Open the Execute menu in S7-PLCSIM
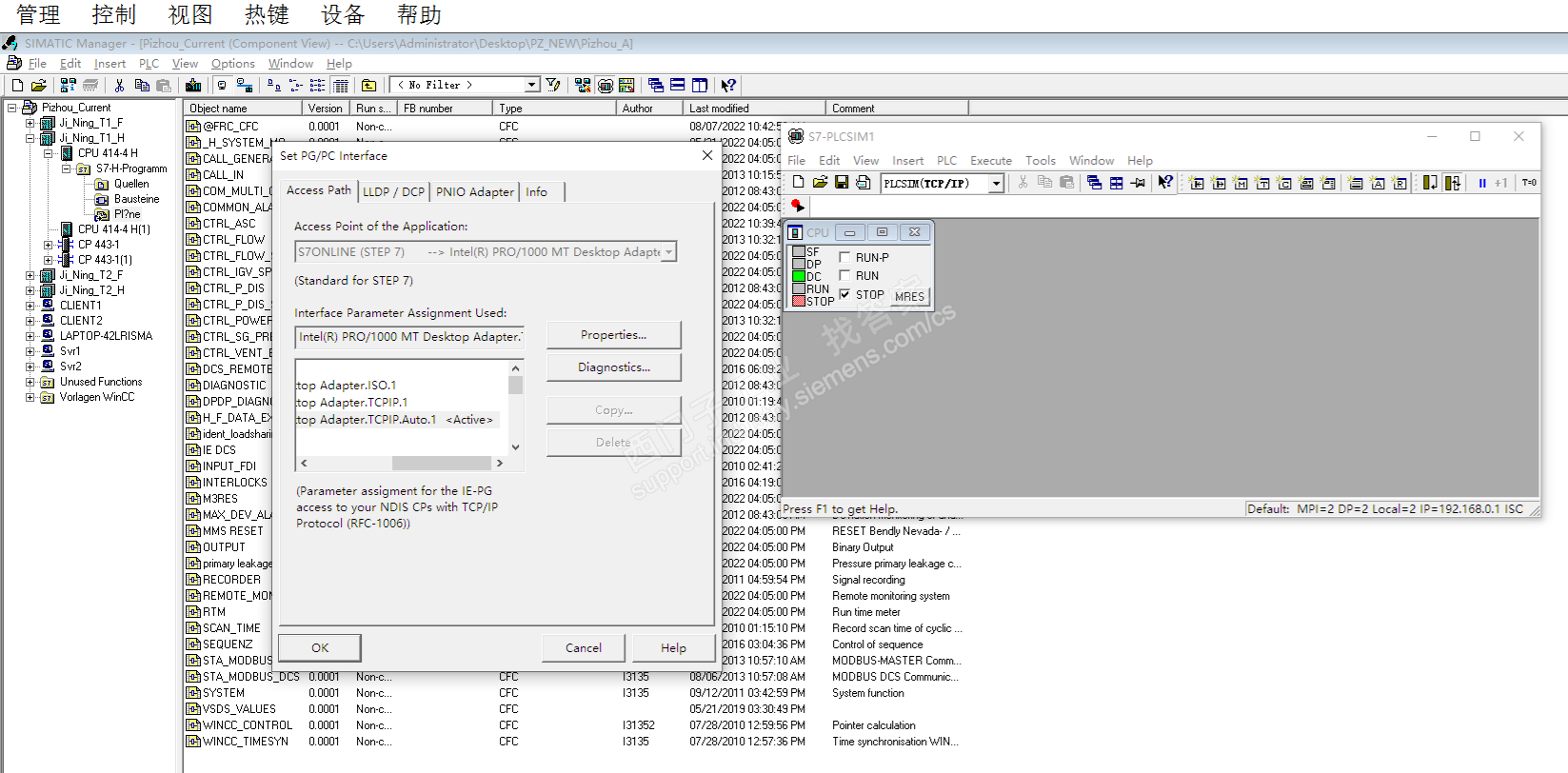1568x773 pixels. (991, 161)
